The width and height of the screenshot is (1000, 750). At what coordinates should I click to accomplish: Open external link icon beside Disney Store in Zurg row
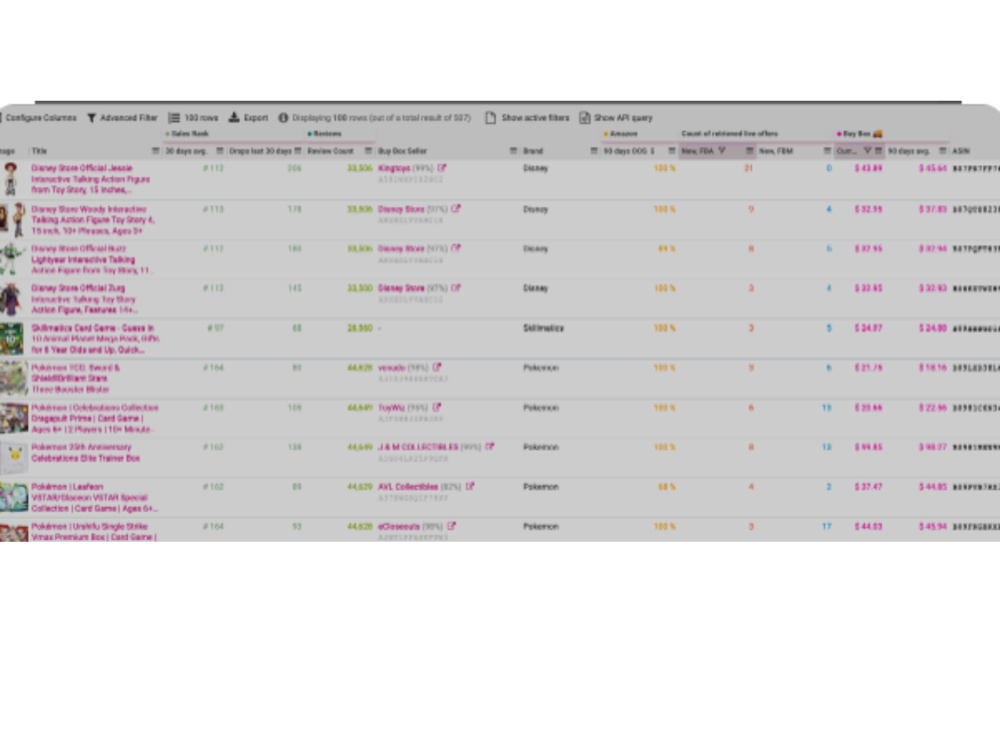pyautogui.click(x=455, y=288)
